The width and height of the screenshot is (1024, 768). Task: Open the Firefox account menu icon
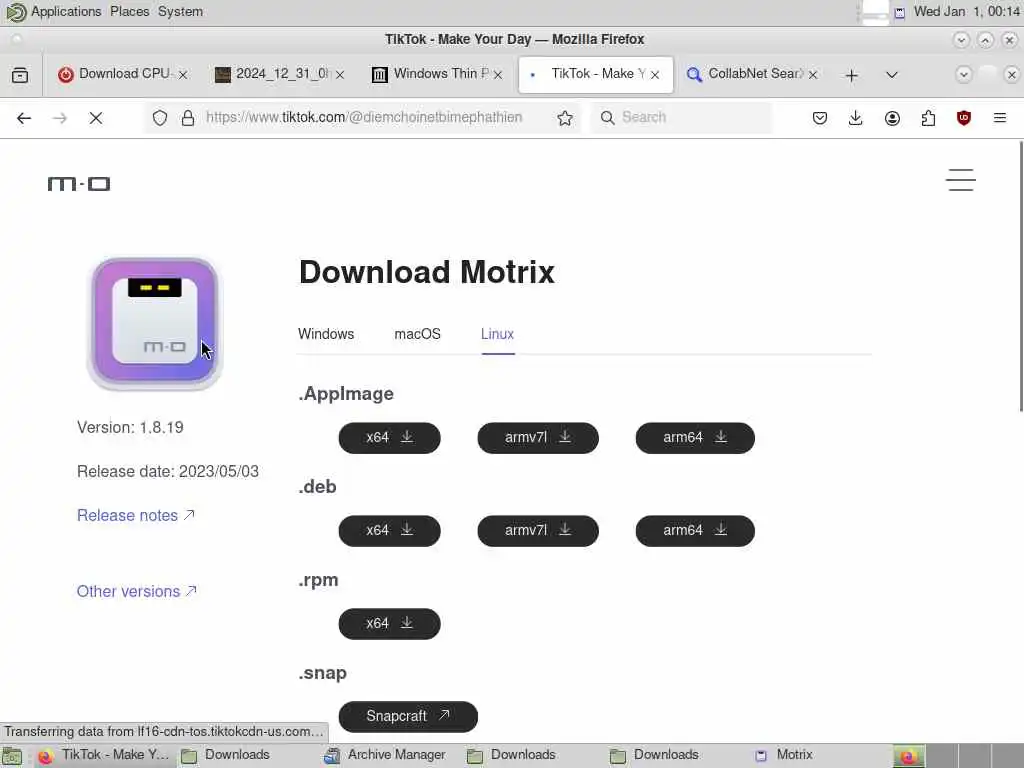[892, 118]
